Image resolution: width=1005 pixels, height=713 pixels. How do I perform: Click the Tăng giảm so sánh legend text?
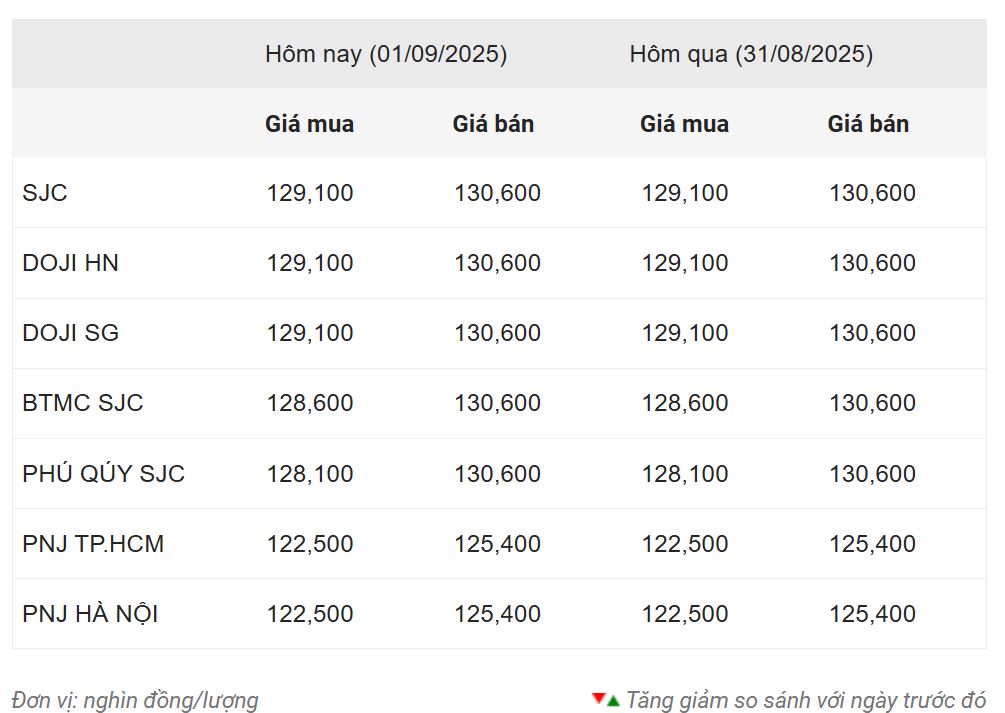tap(806, 700)
